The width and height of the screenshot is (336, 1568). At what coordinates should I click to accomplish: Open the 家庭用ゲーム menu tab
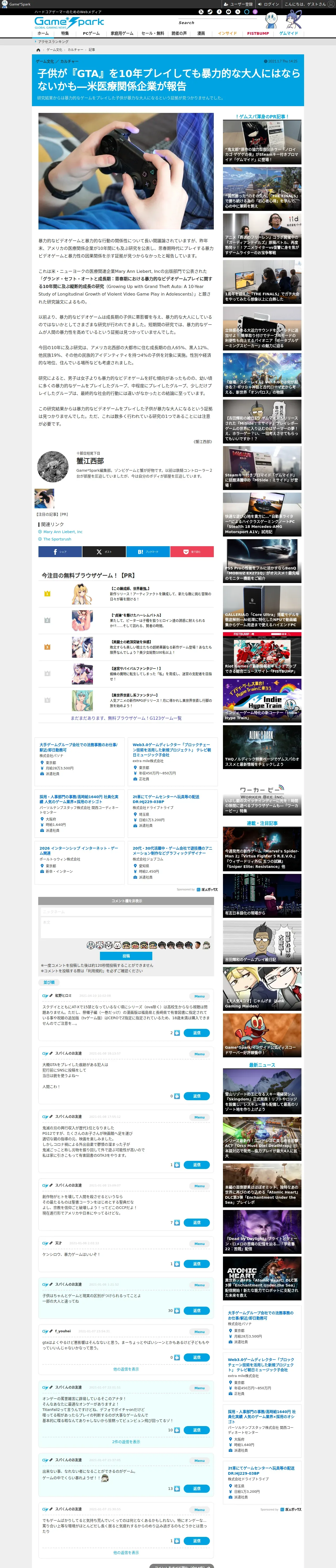pos(122,33)
